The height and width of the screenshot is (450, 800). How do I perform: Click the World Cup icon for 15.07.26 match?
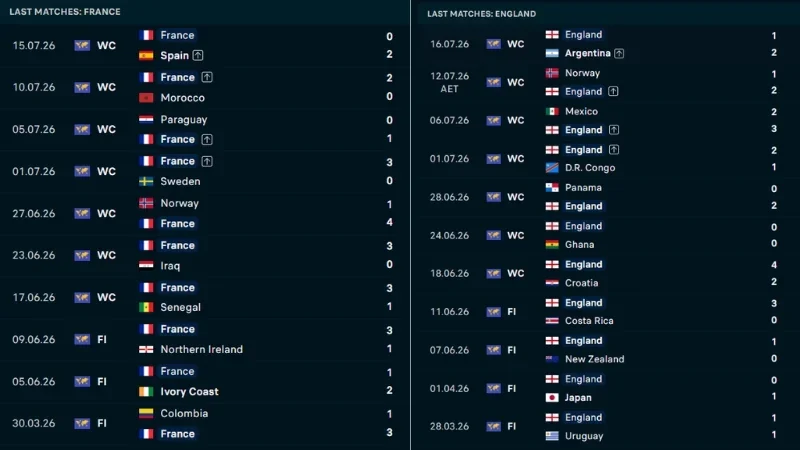[82, 45]
